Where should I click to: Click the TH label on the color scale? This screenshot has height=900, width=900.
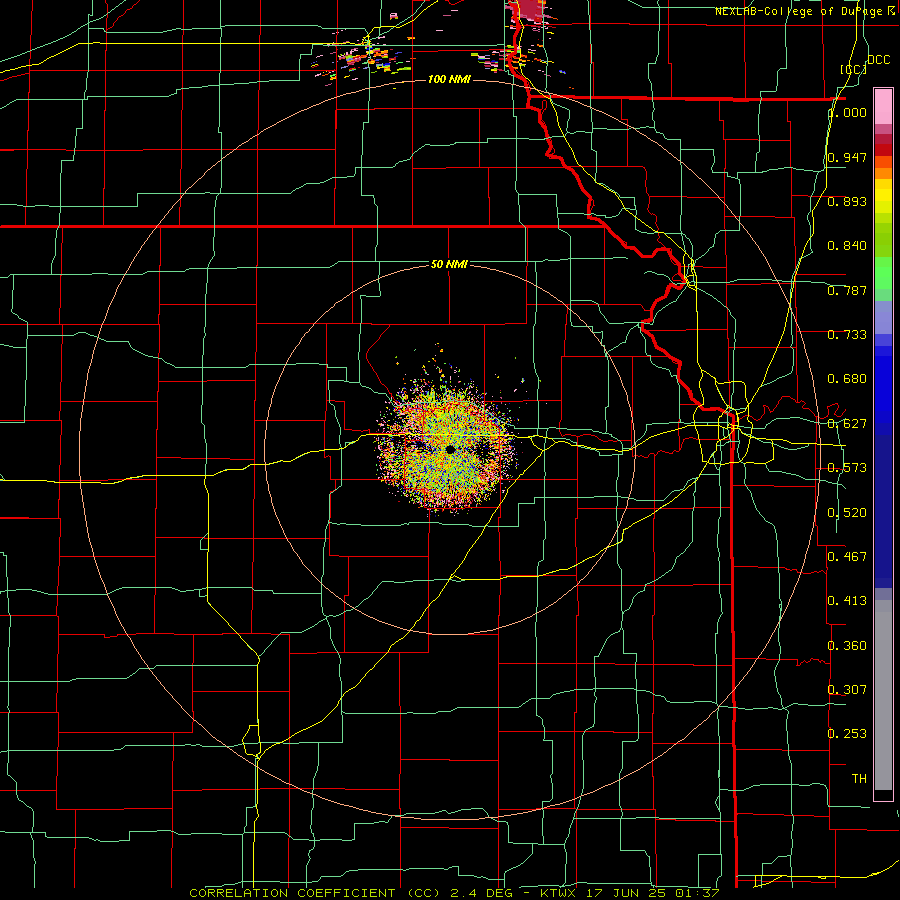[859, 779]
